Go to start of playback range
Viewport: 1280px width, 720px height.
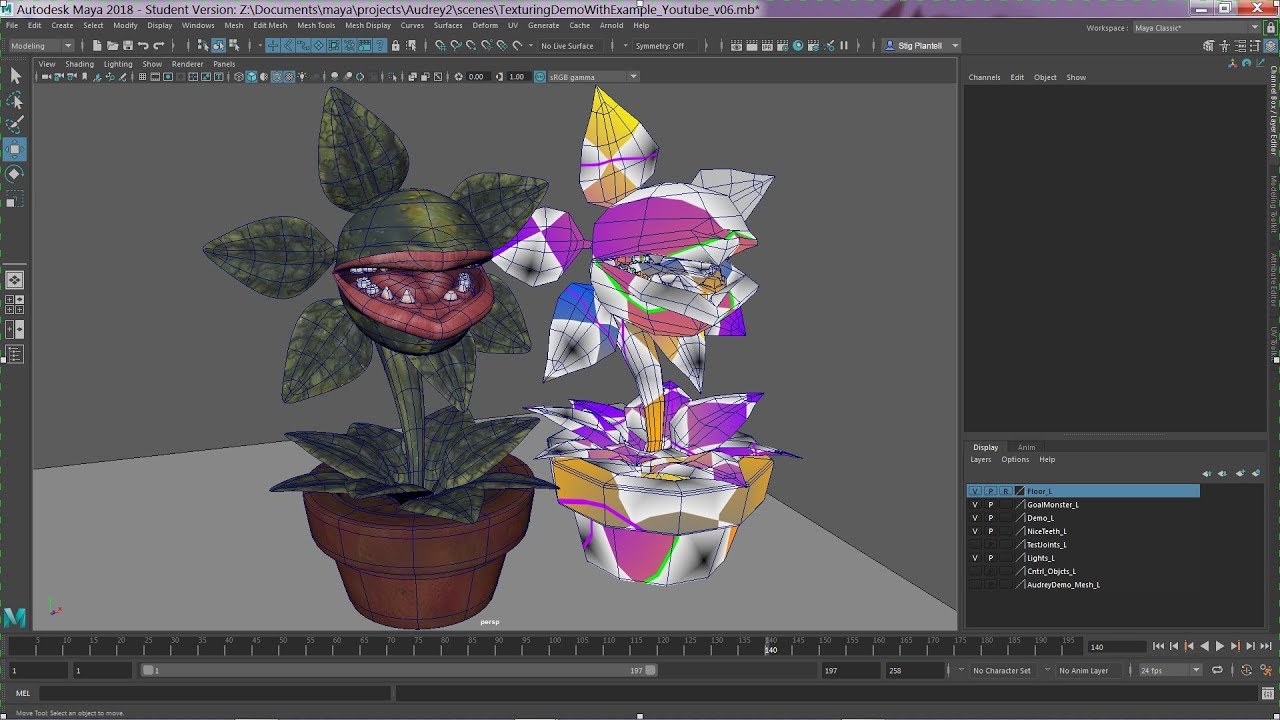pyautogui.click(x=1158, y=647)
